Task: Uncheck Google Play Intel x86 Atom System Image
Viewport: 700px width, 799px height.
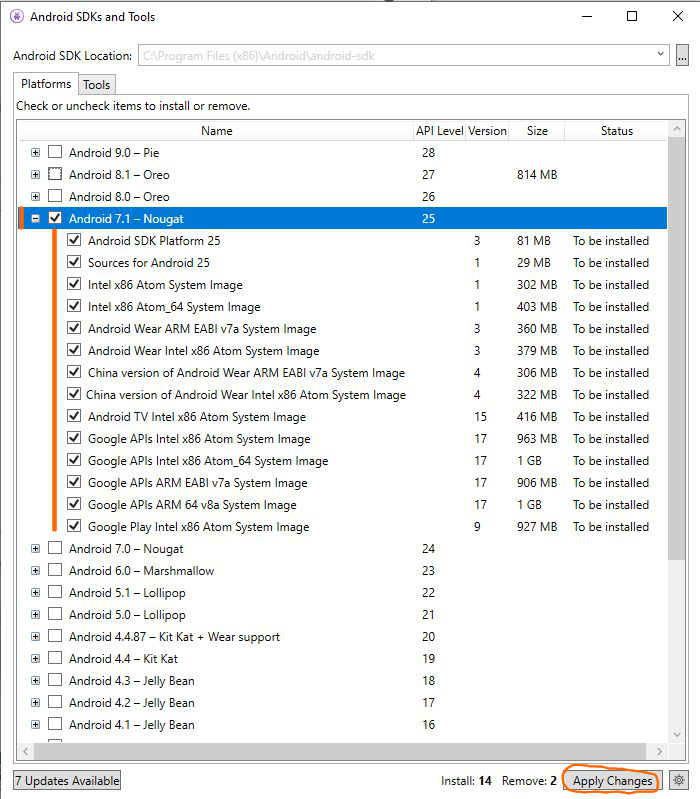Action: [x=74, y=527]
